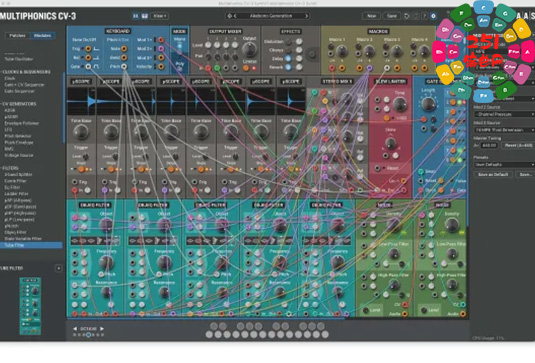
Task: Click the Gate Sequencer Length knob
Action: click(429, 103)
